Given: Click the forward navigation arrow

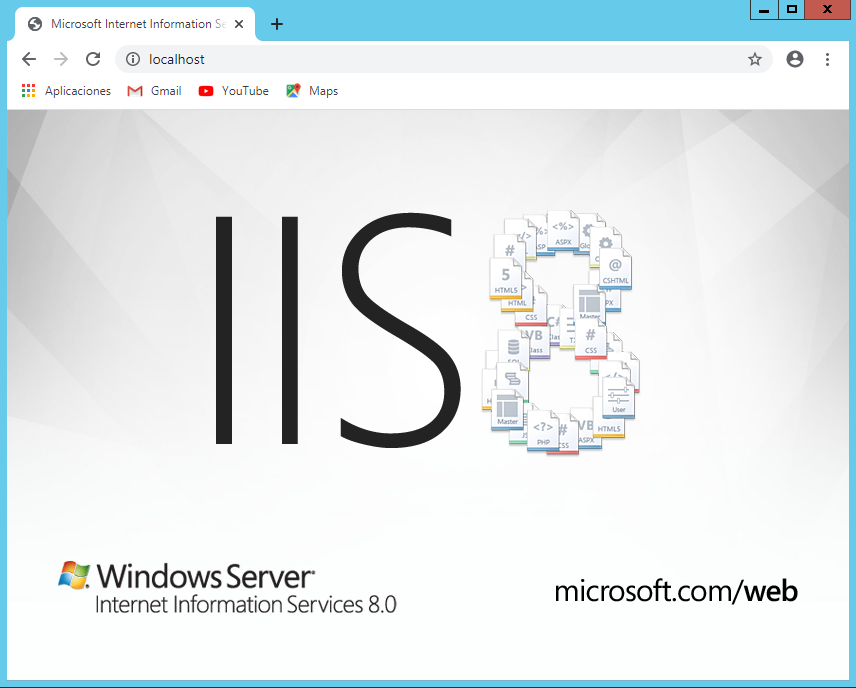Looking at the screenshot, I should tap(61, 59).
